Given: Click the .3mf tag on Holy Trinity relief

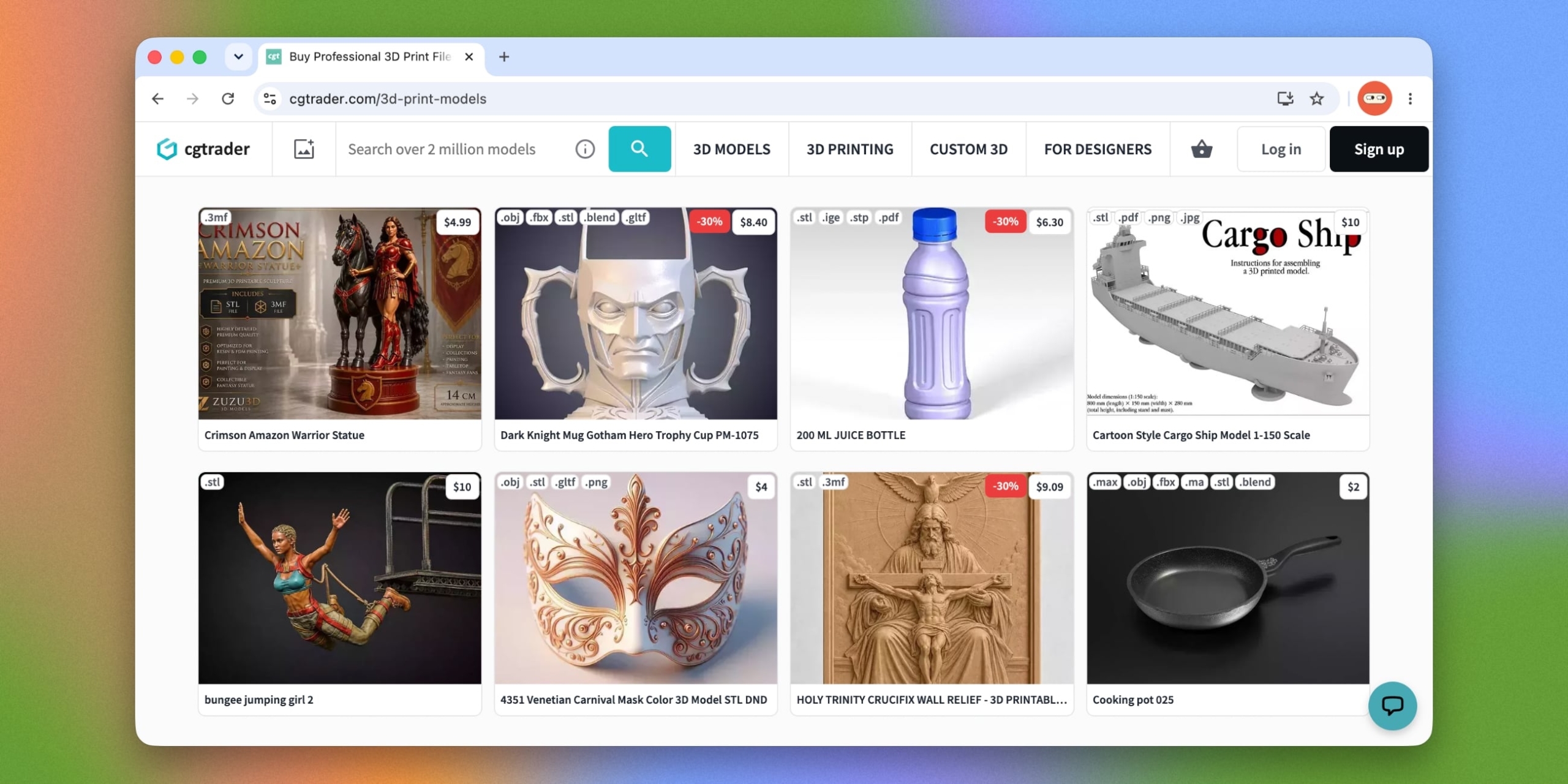Looking at the screenshot, I should [x=834, y=482].
